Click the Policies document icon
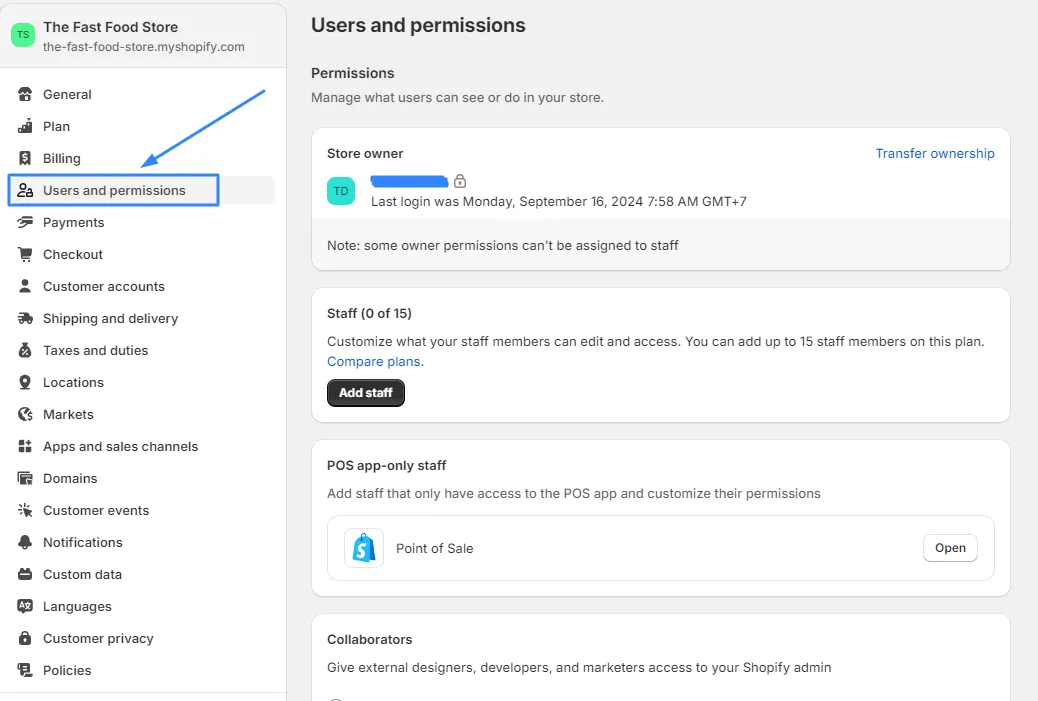 (25, 670)
